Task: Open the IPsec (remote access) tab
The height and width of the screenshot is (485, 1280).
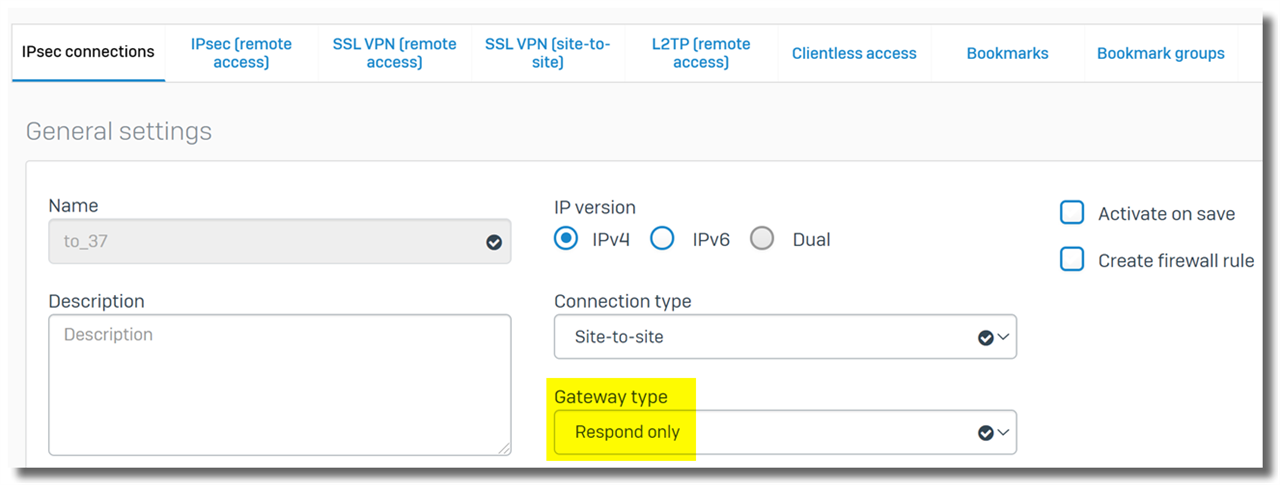Action: click(x=241, y=53)
